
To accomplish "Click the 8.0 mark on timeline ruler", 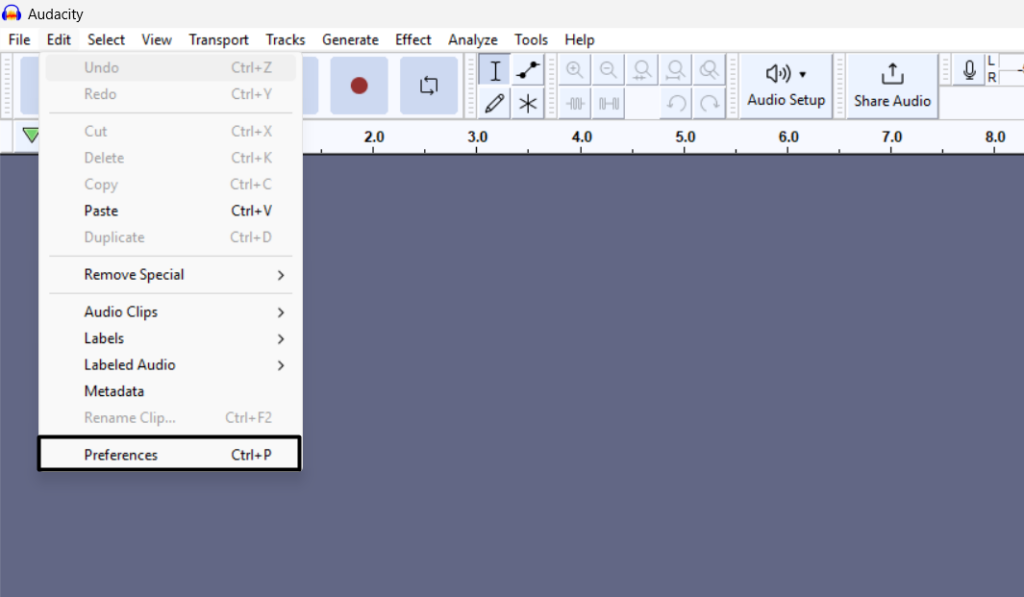I will 995,137.
